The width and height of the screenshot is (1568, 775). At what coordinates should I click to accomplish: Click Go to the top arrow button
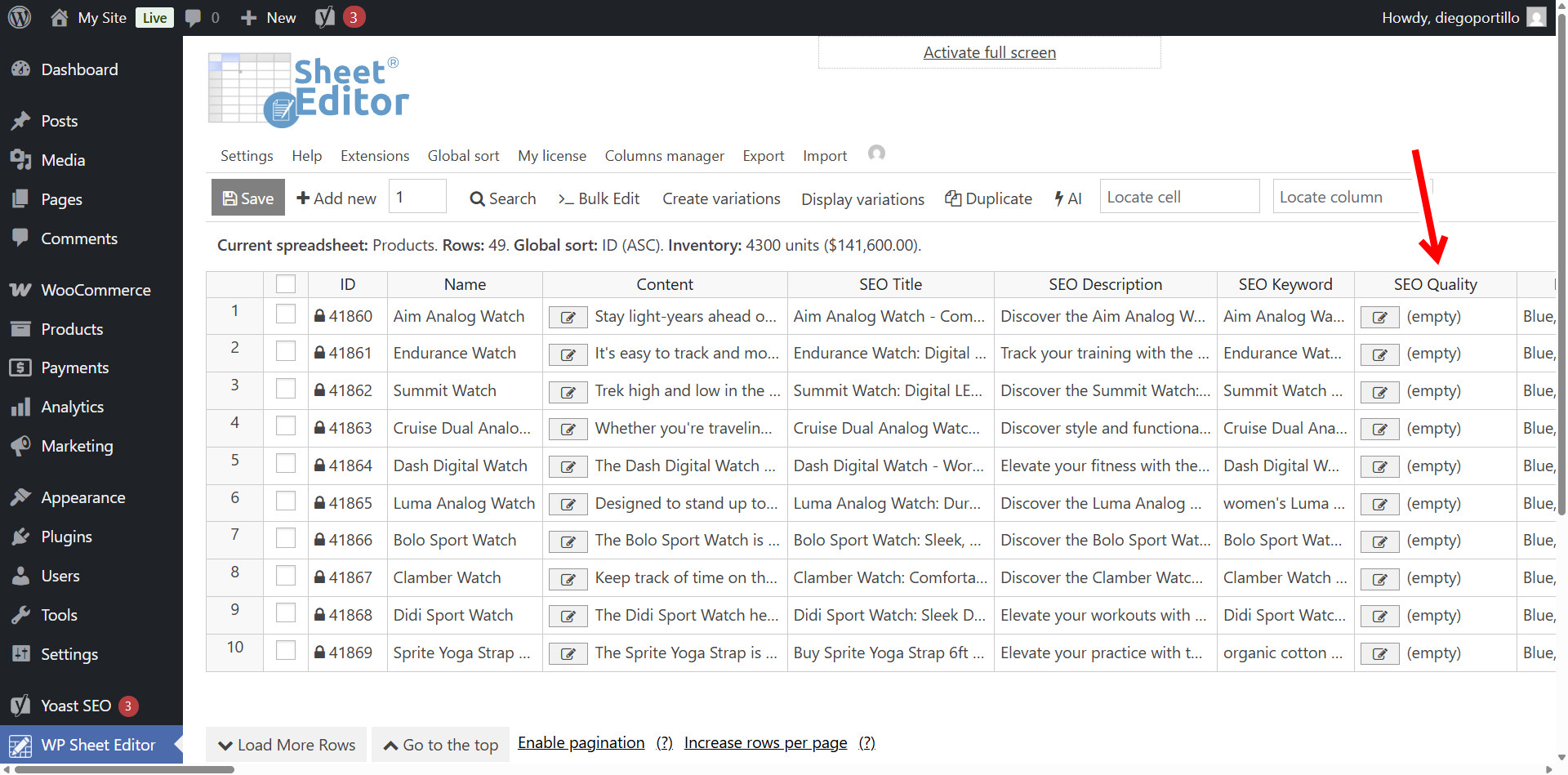pos(441,745)
